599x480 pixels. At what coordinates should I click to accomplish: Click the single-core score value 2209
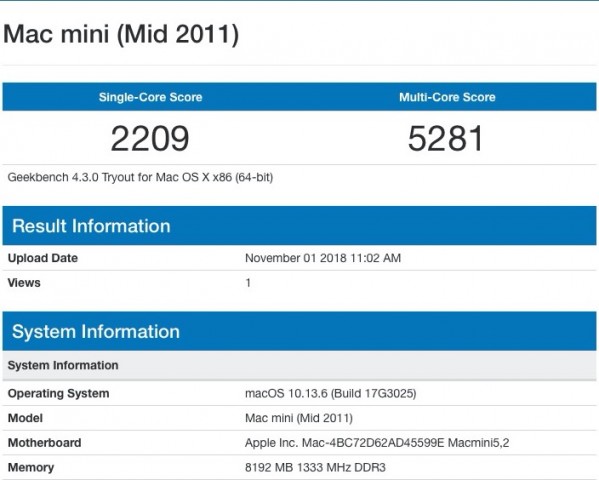click(x=150, y=138)
